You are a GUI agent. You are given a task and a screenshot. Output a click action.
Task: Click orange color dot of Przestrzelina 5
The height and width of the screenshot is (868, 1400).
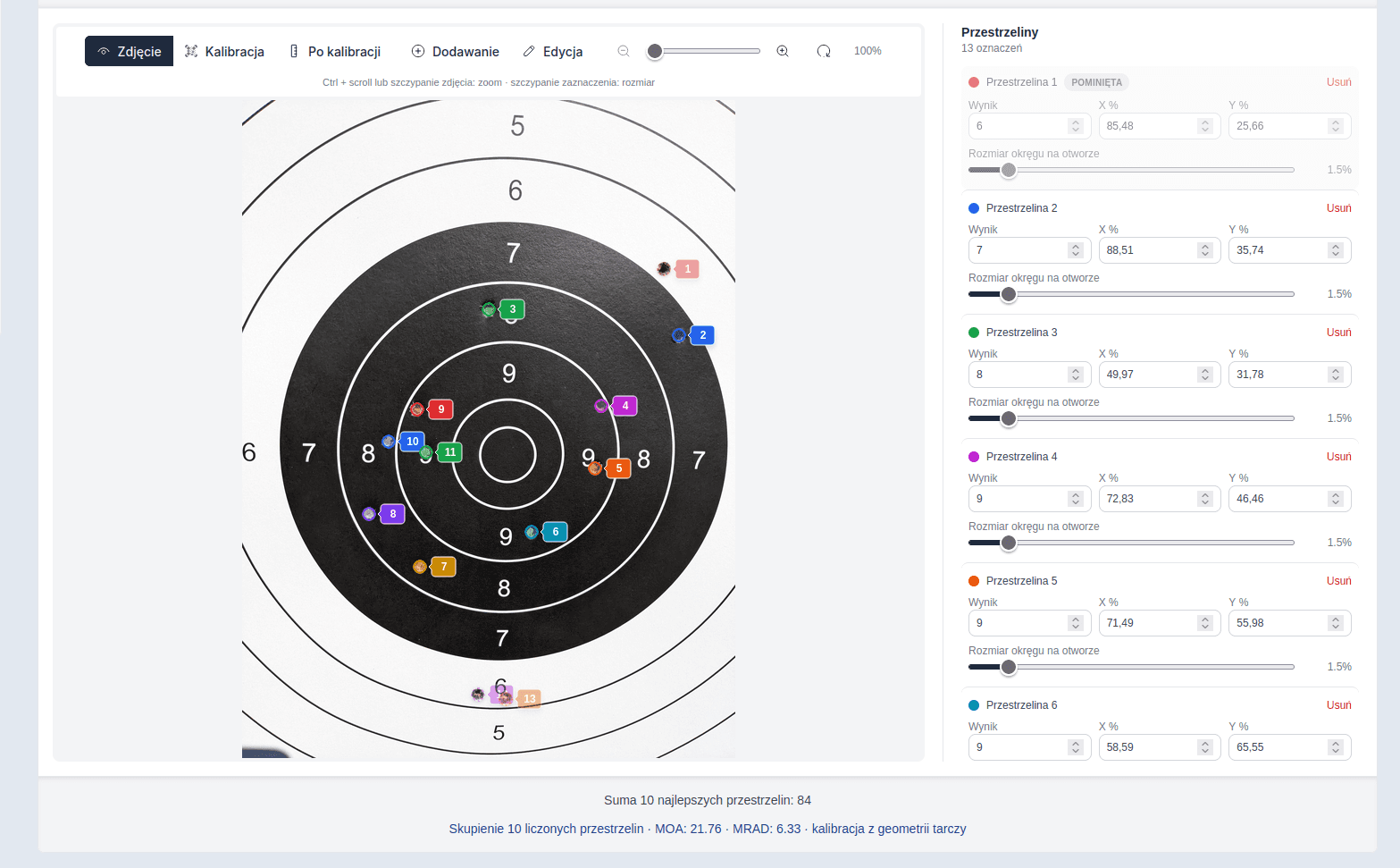coord(974,581)
